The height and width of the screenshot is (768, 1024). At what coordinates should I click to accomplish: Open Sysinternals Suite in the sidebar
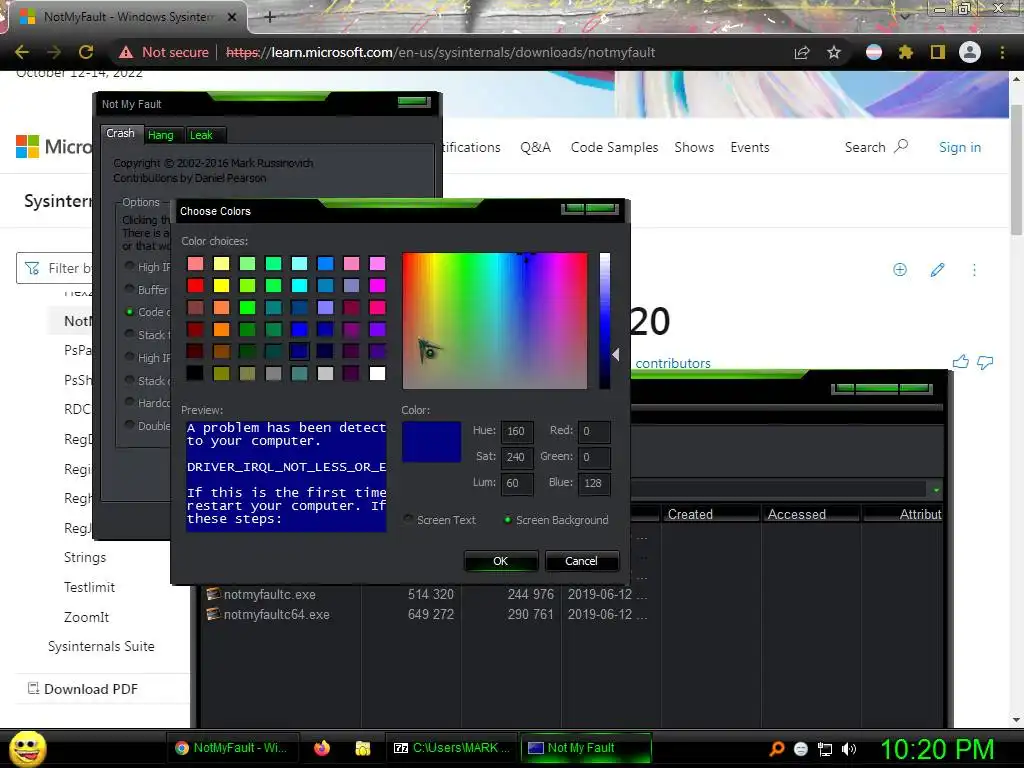tap(101, 647)
